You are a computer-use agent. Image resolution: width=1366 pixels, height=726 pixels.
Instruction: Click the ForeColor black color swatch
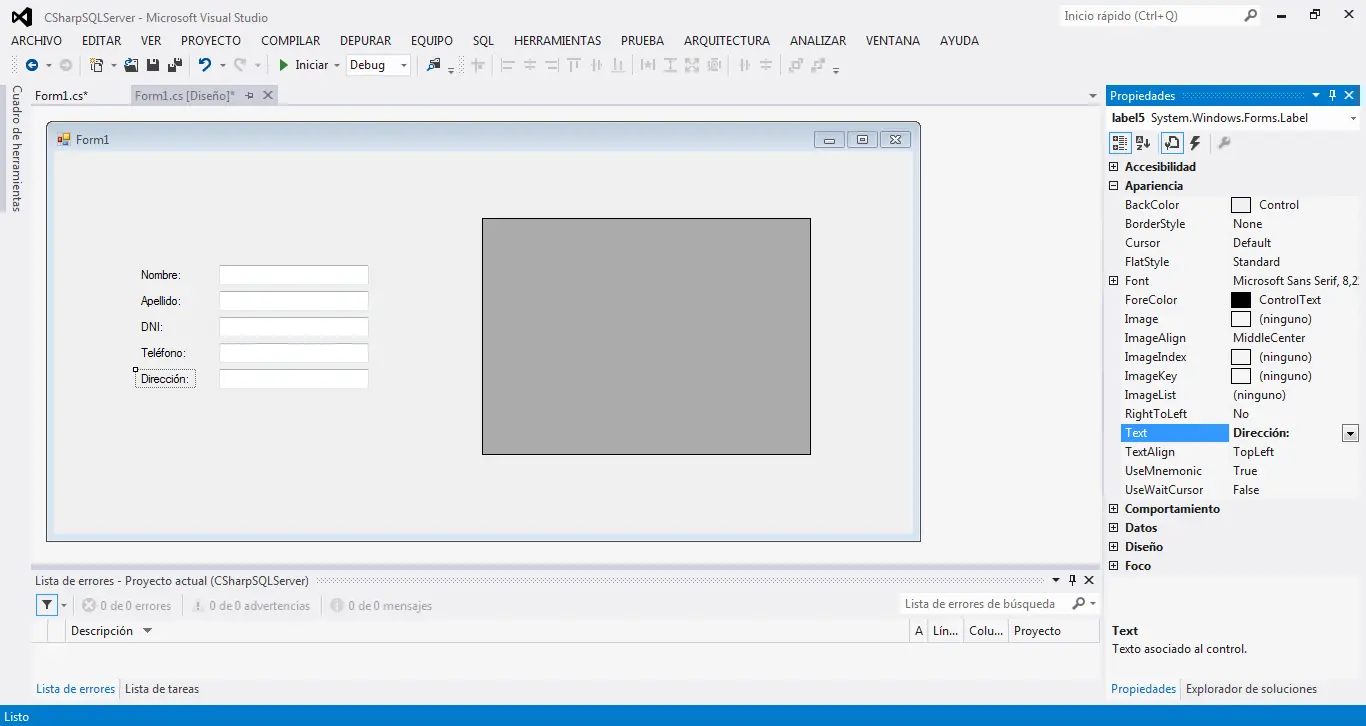(x=1241, y=300)
